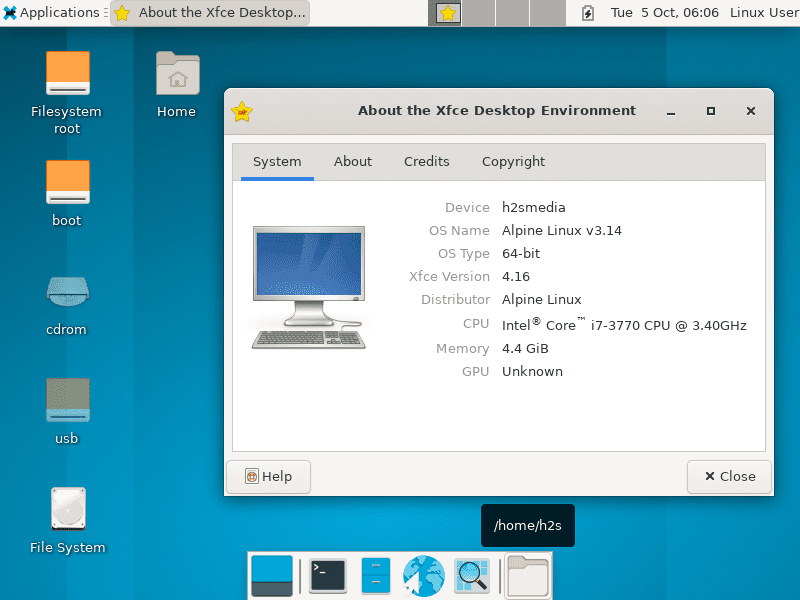Switch workspaces using the panel workspace switcher
The image size is (800, 600).
480,13
